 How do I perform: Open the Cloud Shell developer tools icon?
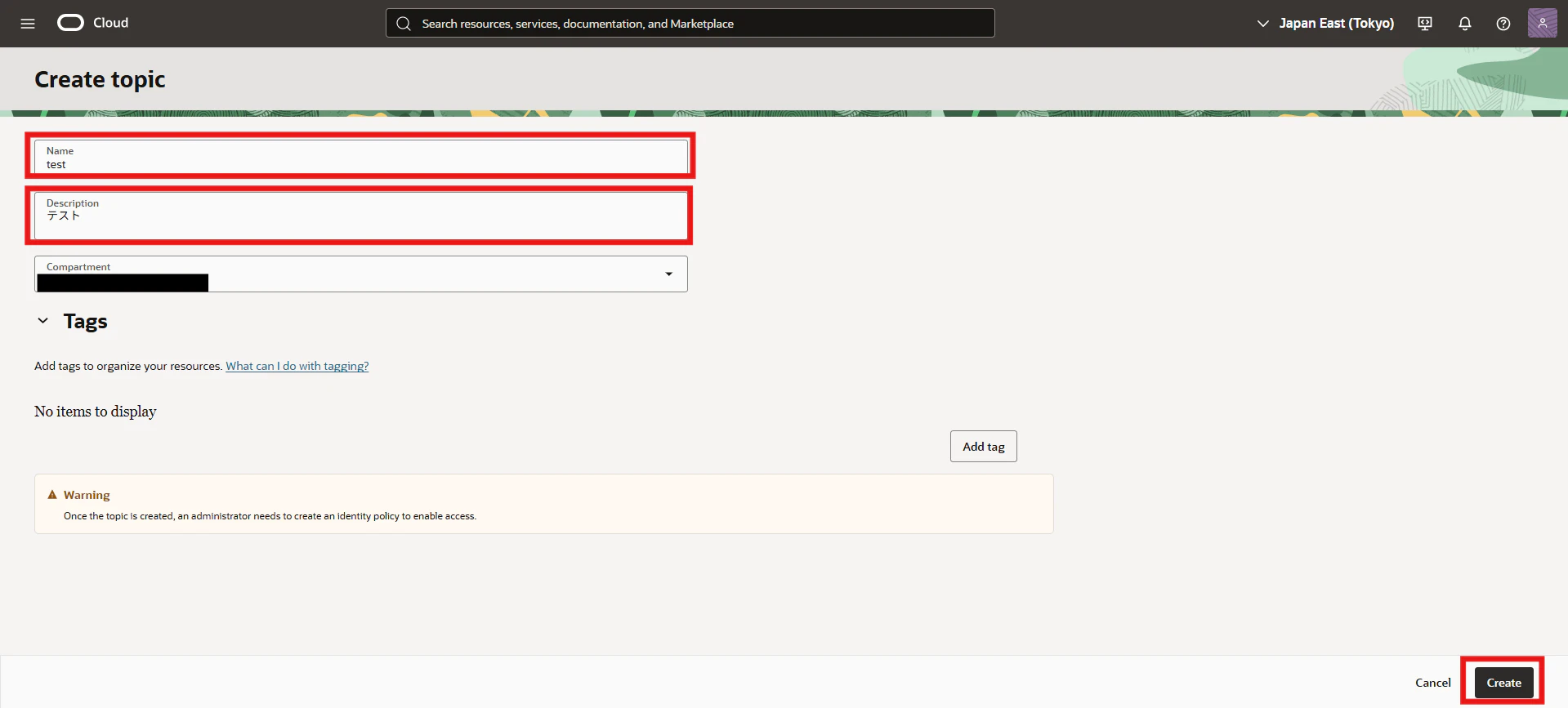pyautogui.click(x=1425, y=24)
